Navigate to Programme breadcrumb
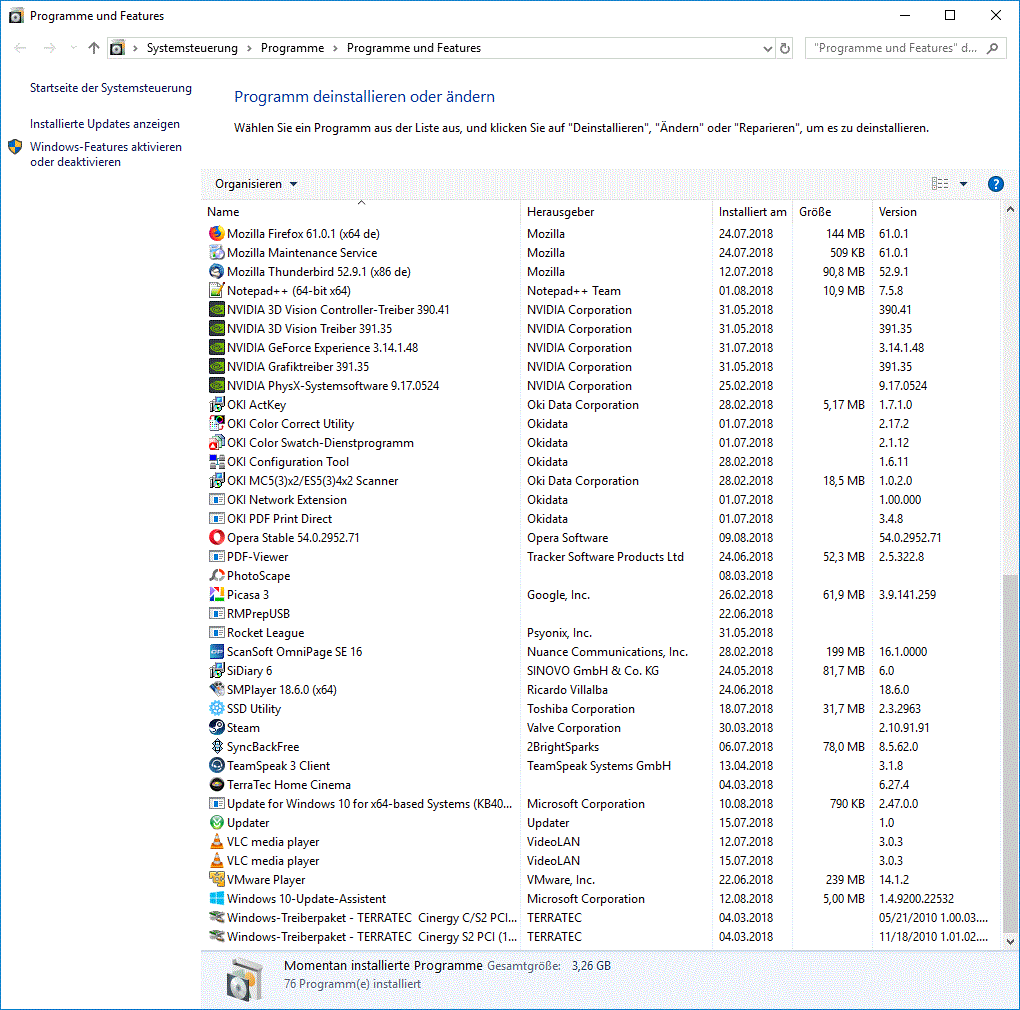Image resolution: width=1020 pixels, height=1010 pixels. pyautogui.click(x=292, y=48)
